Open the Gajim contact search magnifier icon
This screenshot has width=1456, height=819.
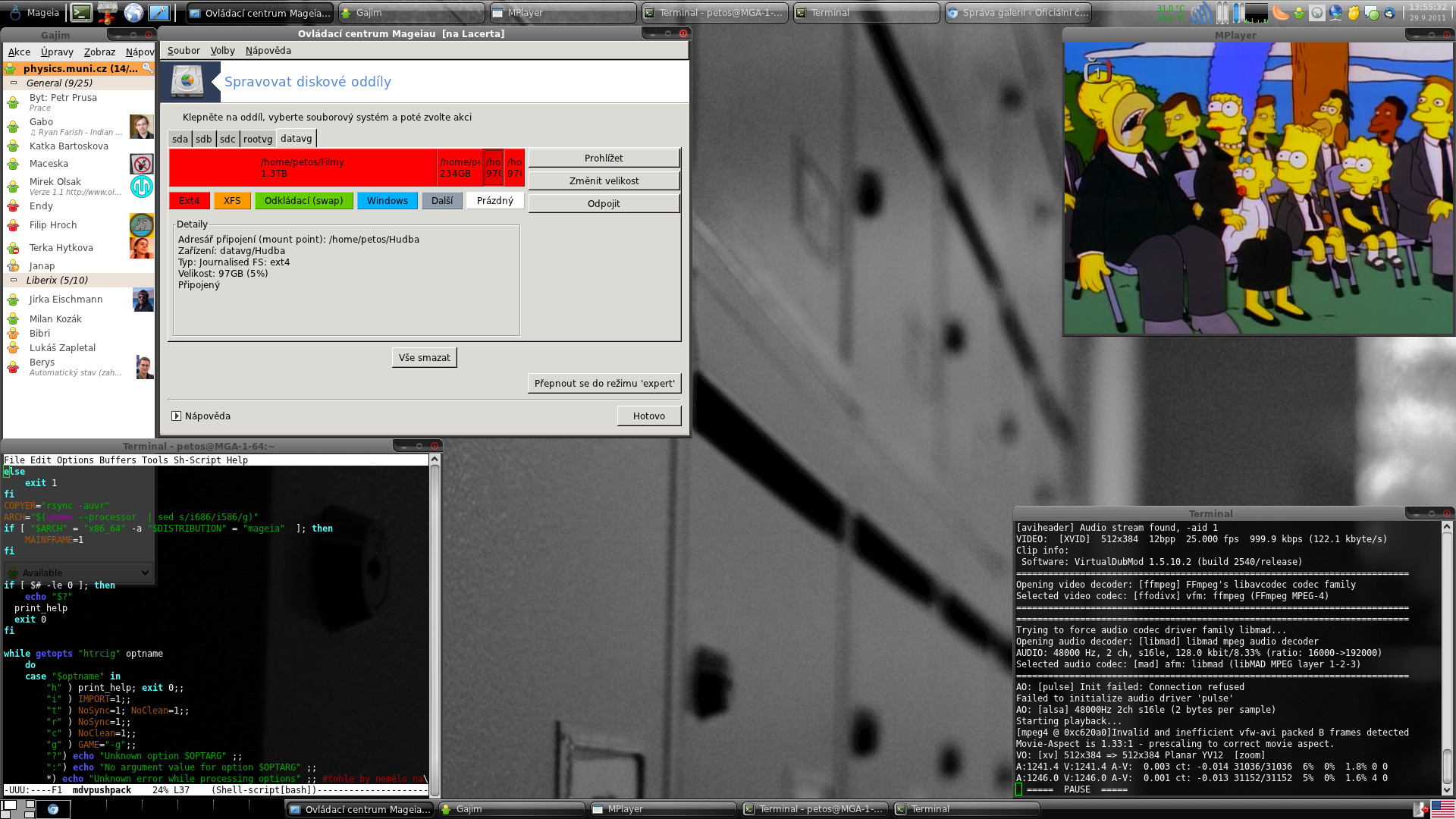pyautogui.click(x=148, y=67)
